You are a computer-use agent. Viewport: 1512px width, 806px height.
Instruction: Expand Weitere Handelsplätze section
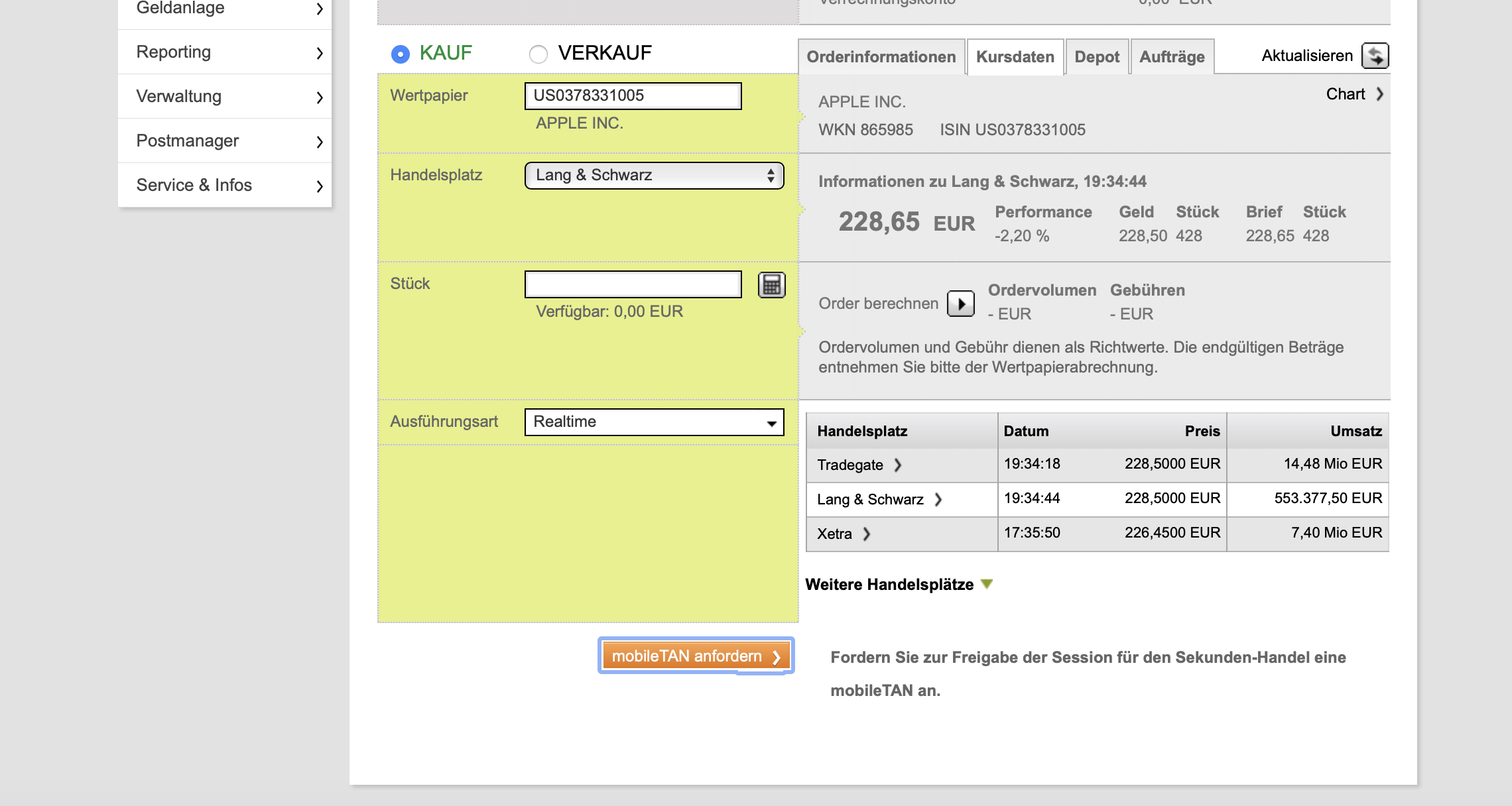987,584
